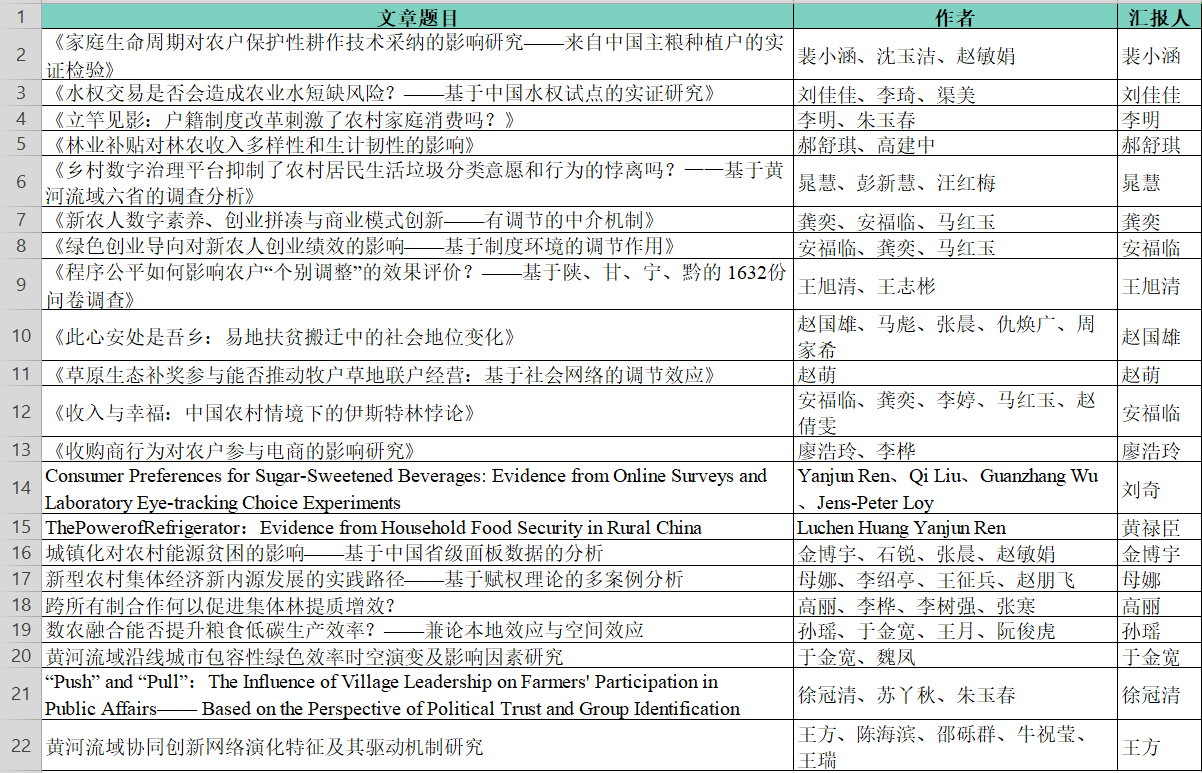
Task: Select row 2 by its row number
Action: [21, 55]
